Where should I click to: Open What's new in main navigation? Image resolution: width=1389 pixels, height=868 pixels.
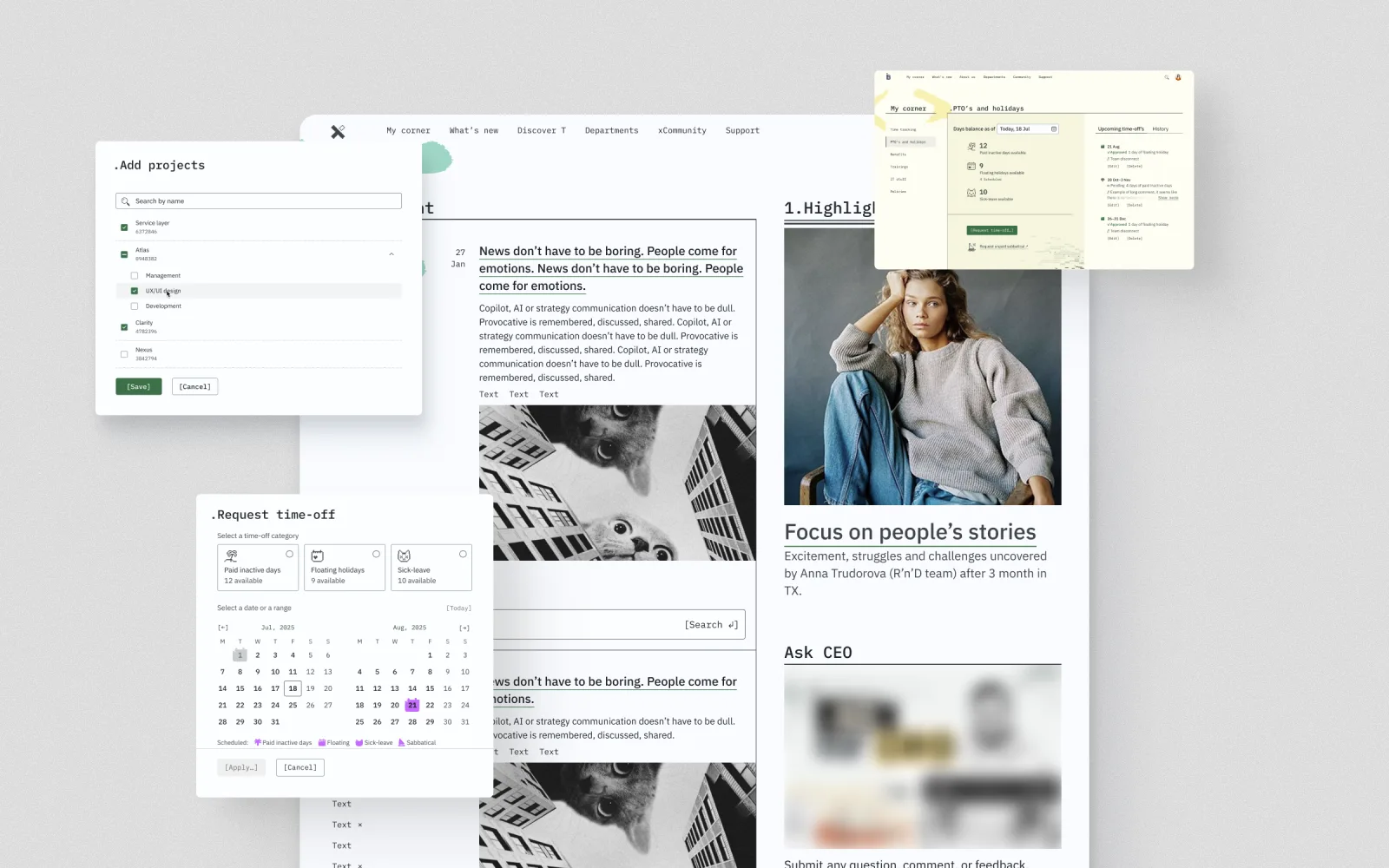[474, 131]
